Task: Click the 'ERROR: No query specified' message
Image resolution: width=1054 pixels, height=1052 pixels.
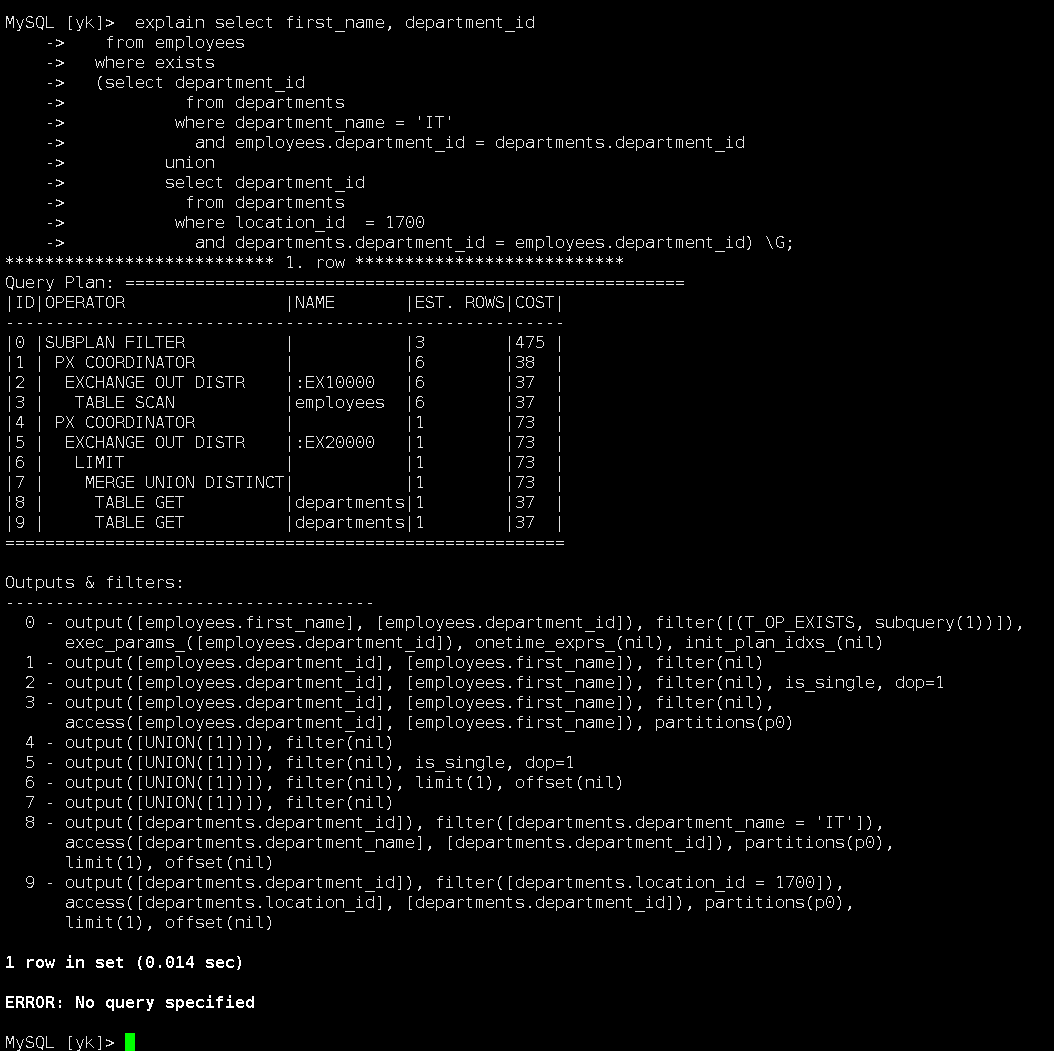Action: point(130,1002)
